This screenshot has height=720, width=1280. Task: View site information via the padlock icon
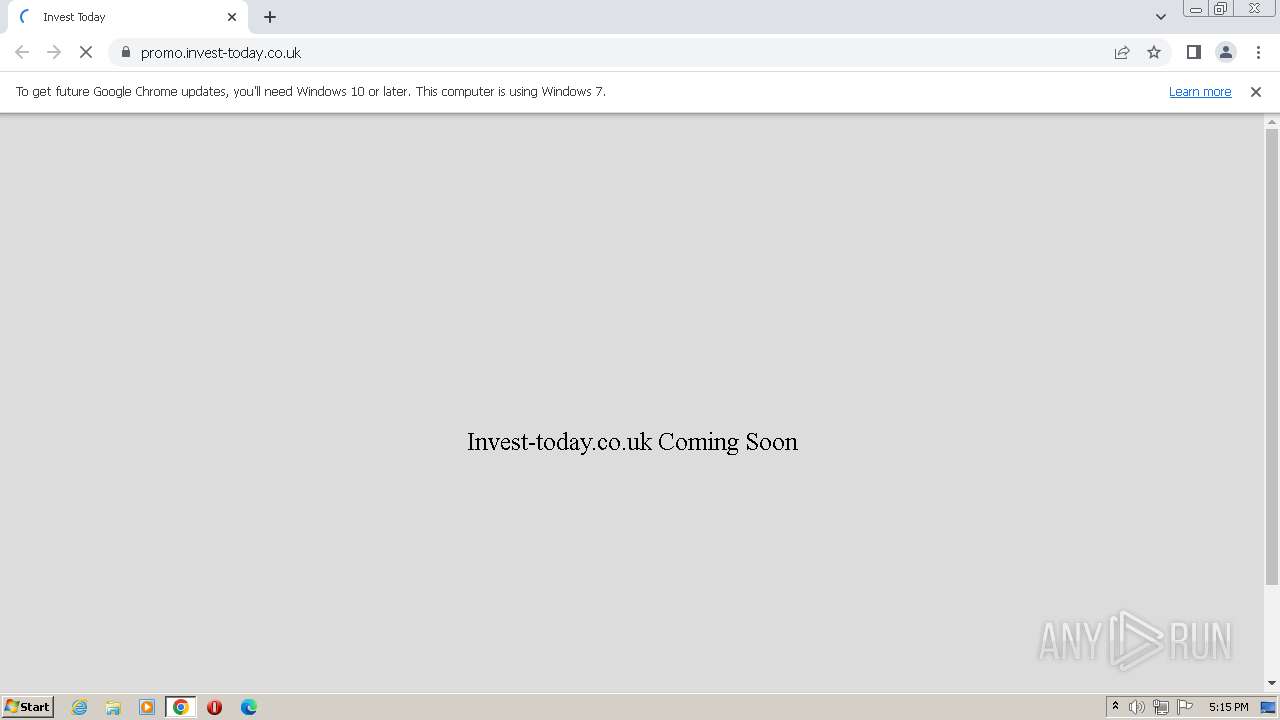click(x=126, y=52)
